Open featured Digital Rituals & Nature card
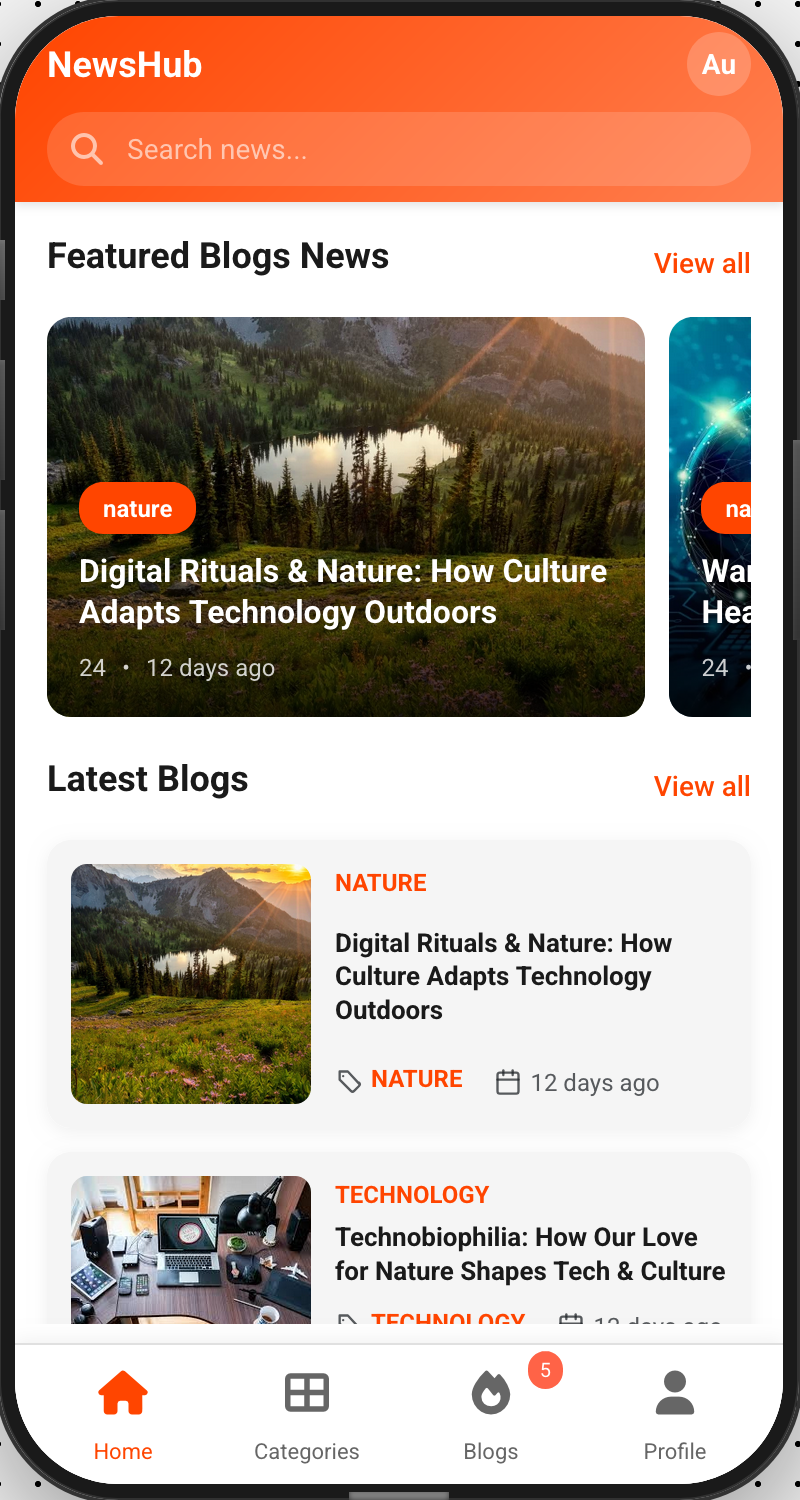This screenshot has width=800, height=1500. 346,517
